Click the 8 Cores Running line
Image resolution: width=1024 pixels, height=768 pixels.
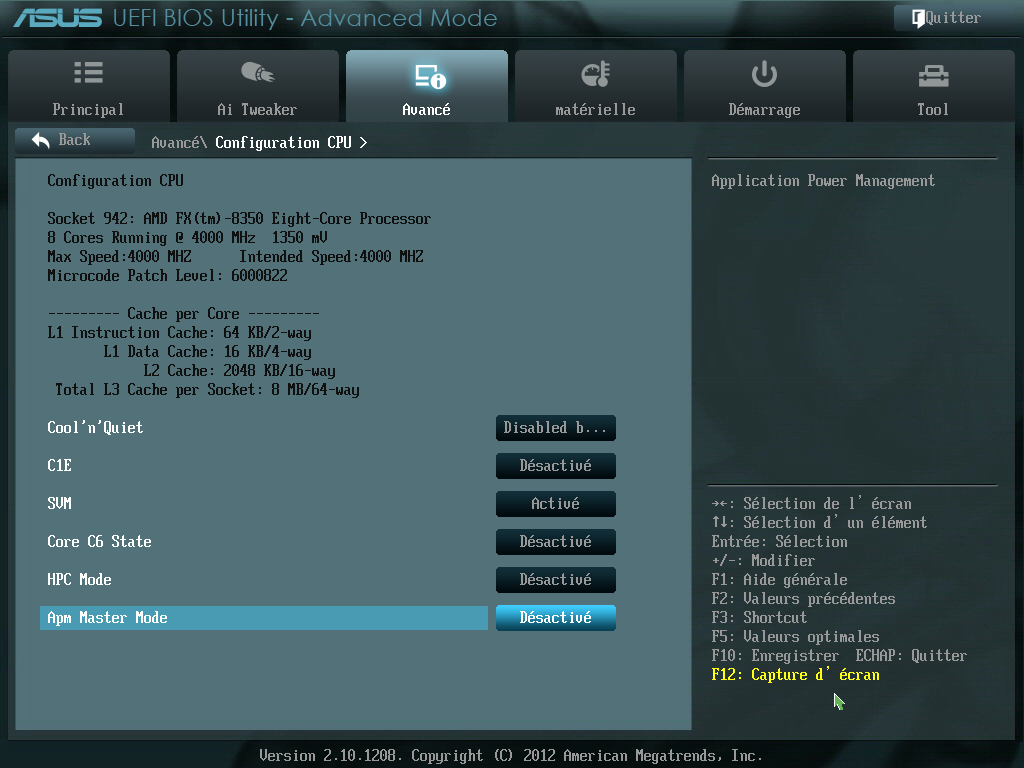click(x=187, y=237)
